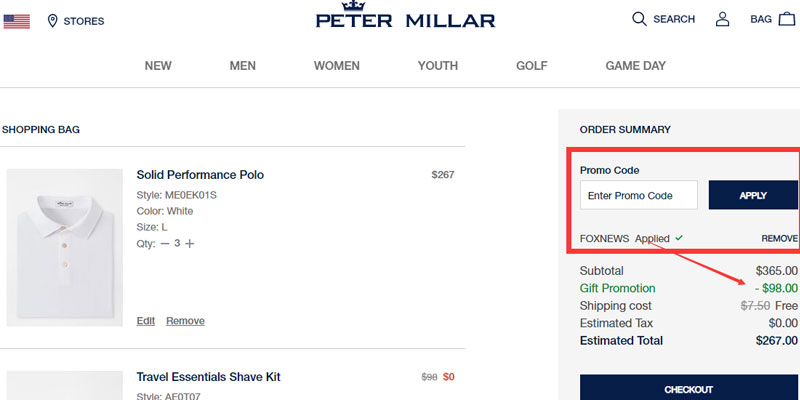Click the Enter Promo Code field
The image size is (800, 400).
(638, 196)
